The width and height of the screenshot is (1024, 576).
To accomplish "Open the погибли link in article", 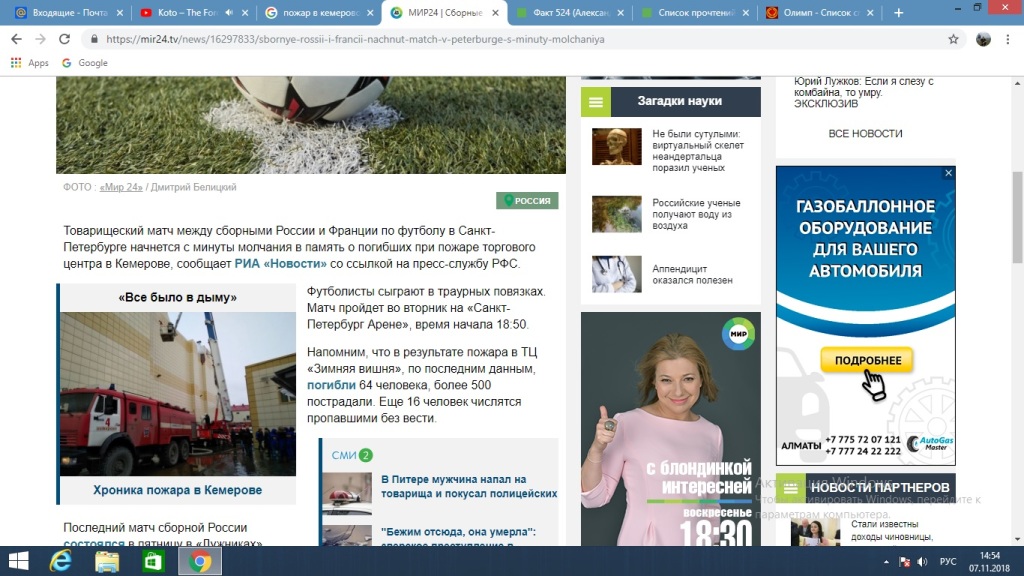I will pyautogui.click(x=331, y=385).
